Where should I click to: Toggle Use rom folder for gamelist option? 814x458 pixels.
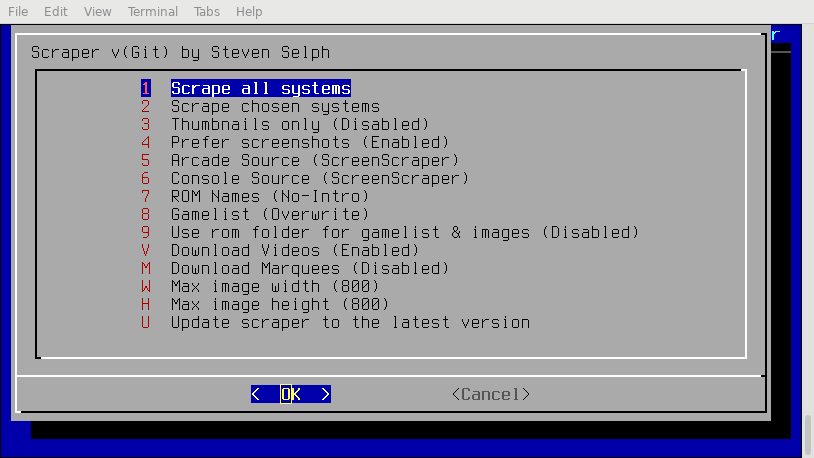[404, 232]
